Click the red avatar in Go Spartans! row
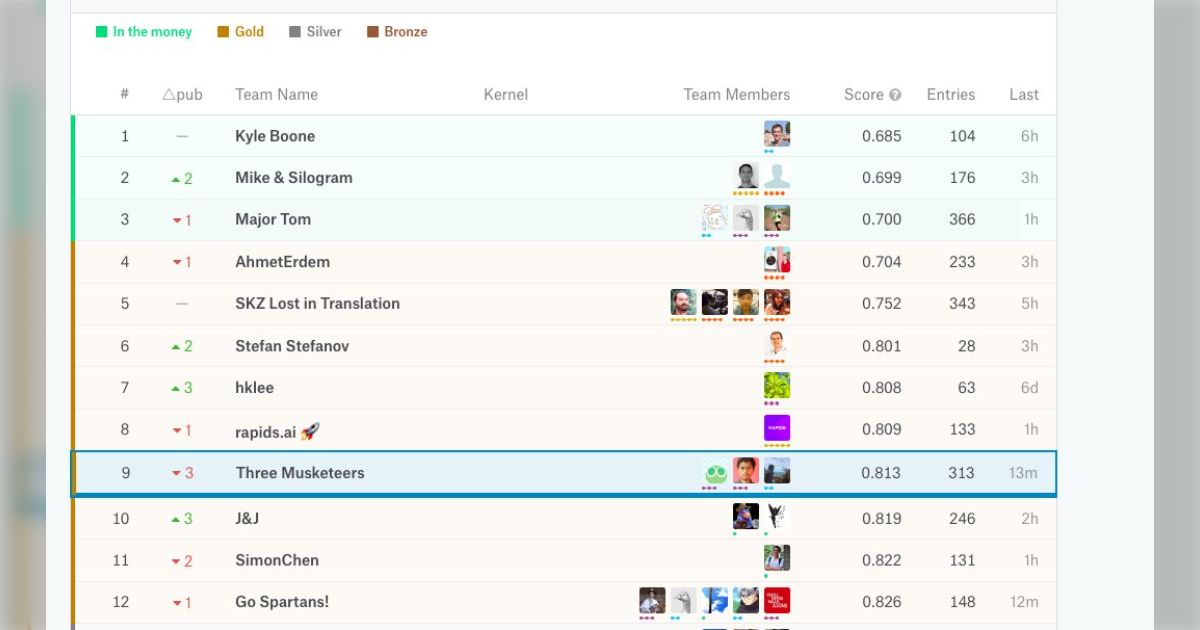 click(777, 600)
